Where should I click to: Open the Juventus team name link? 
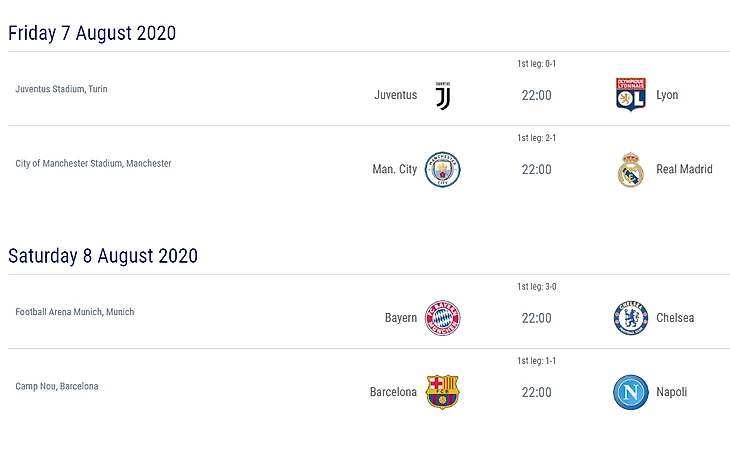[x=396, y=96]
